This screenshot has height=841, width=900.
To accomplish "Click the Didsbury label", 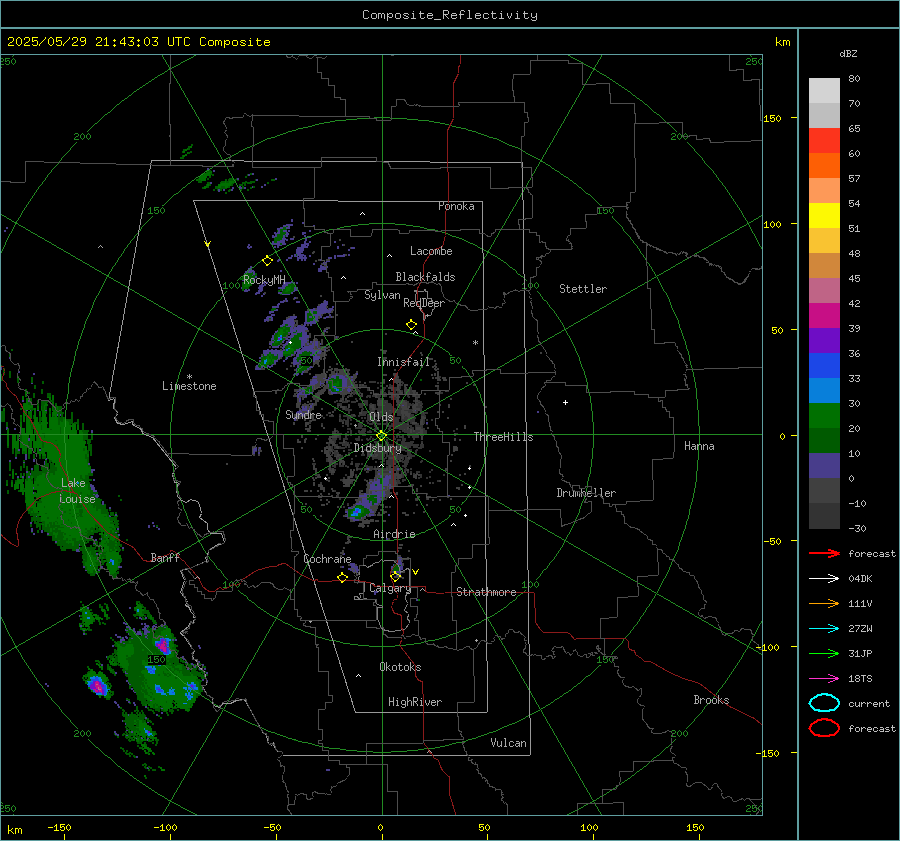I will pyautogui.click(x=377, y=448).
